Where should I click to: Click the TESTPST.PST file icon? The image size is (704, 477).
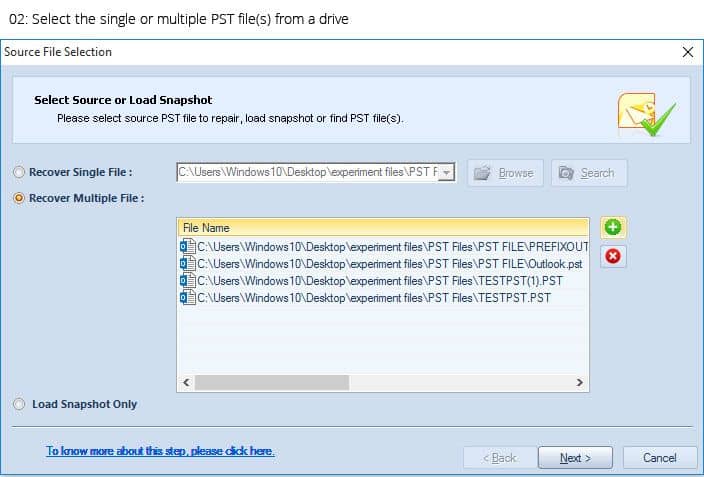coord(185,297)
